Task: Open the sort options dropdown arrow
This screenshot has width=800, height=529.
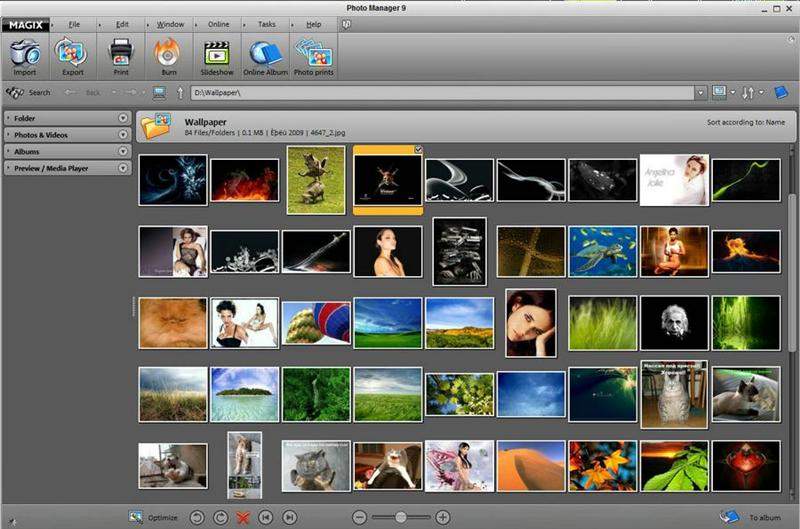Action: coord(761,93)
